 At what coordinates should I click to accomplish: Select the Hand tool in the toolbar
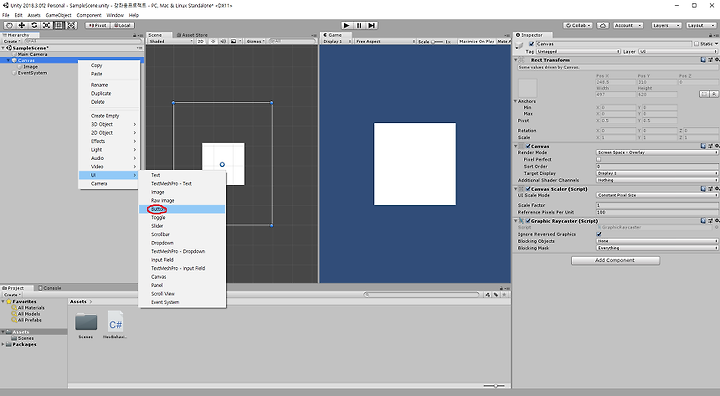coord(9,25)
